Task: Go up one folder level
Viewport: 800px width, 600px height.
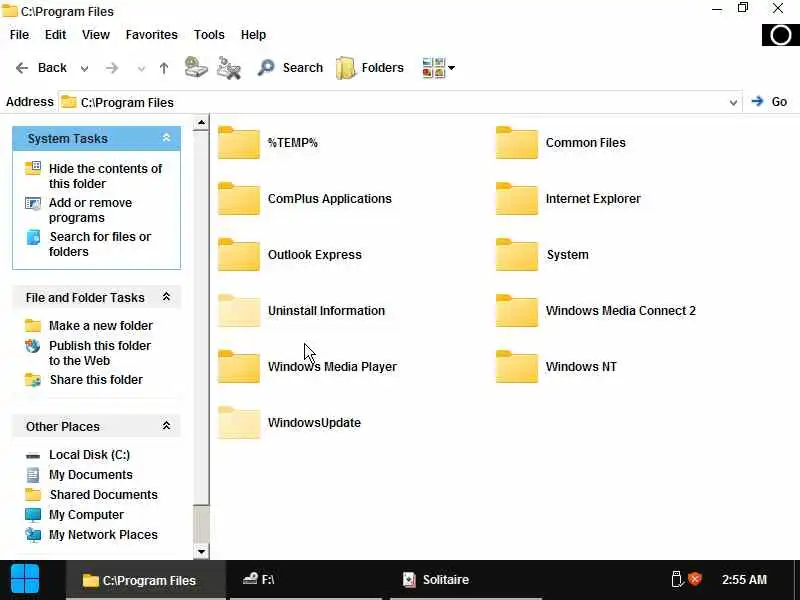Action: [x=164, y=68]
